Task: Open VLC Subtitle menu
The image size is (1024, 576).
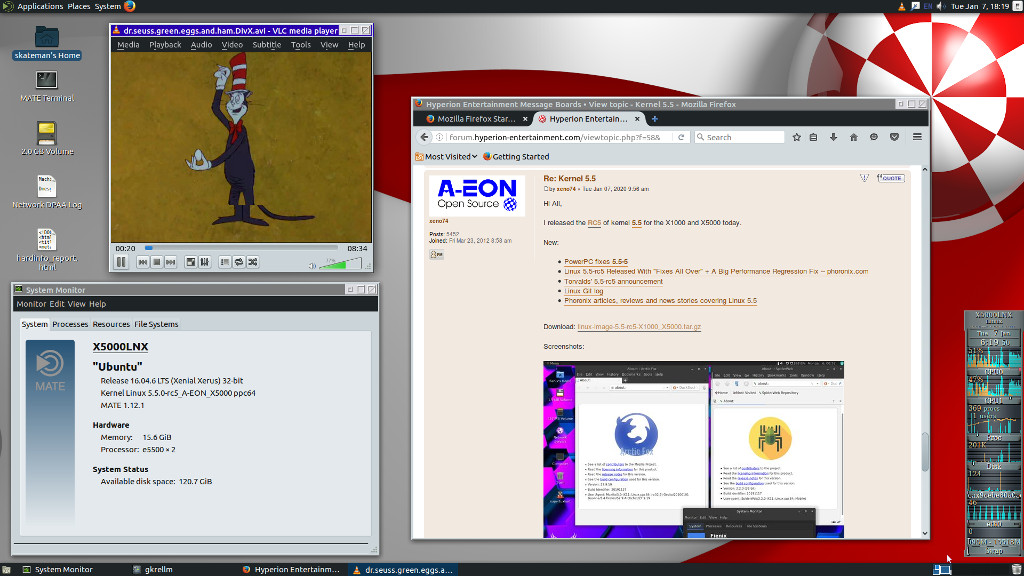Action: click(x=266, y=44)
